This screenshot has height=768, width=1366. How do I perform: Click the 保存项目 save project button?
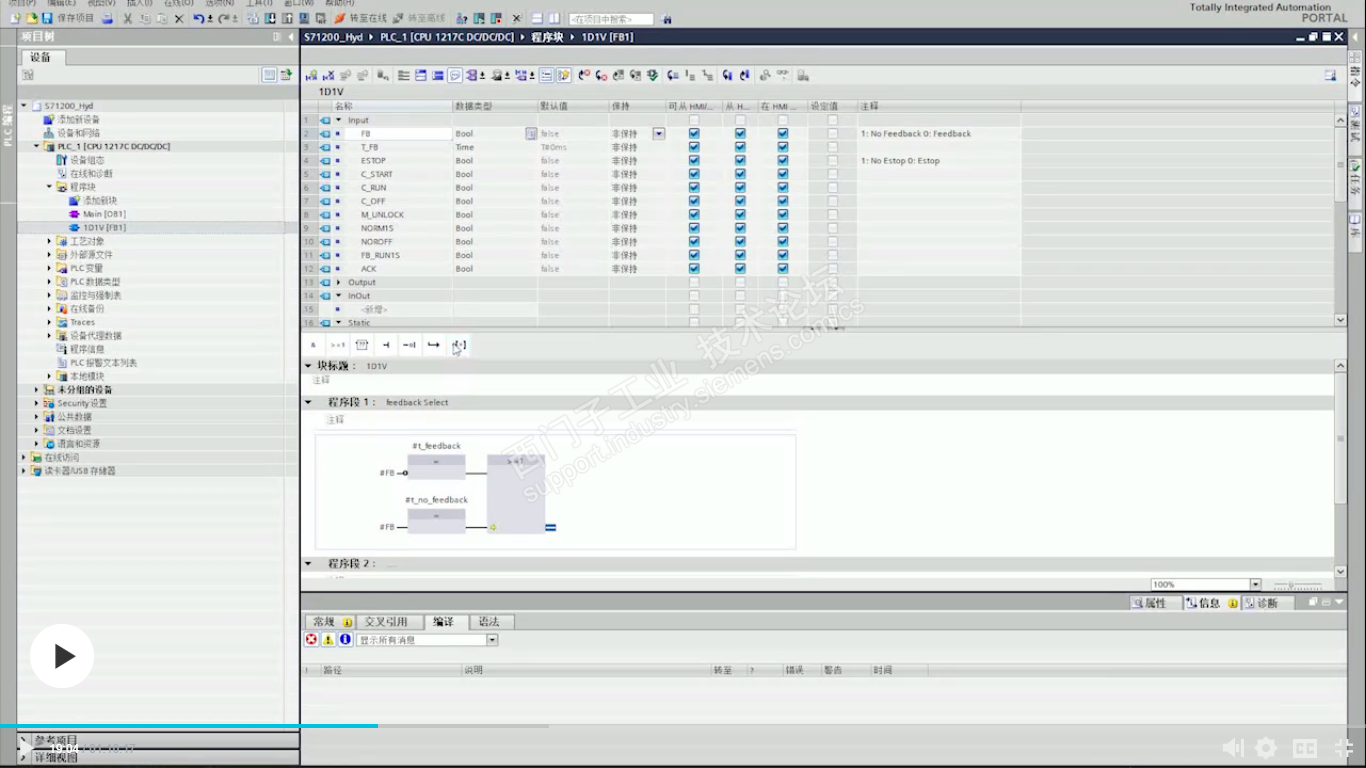pos(69,18)
